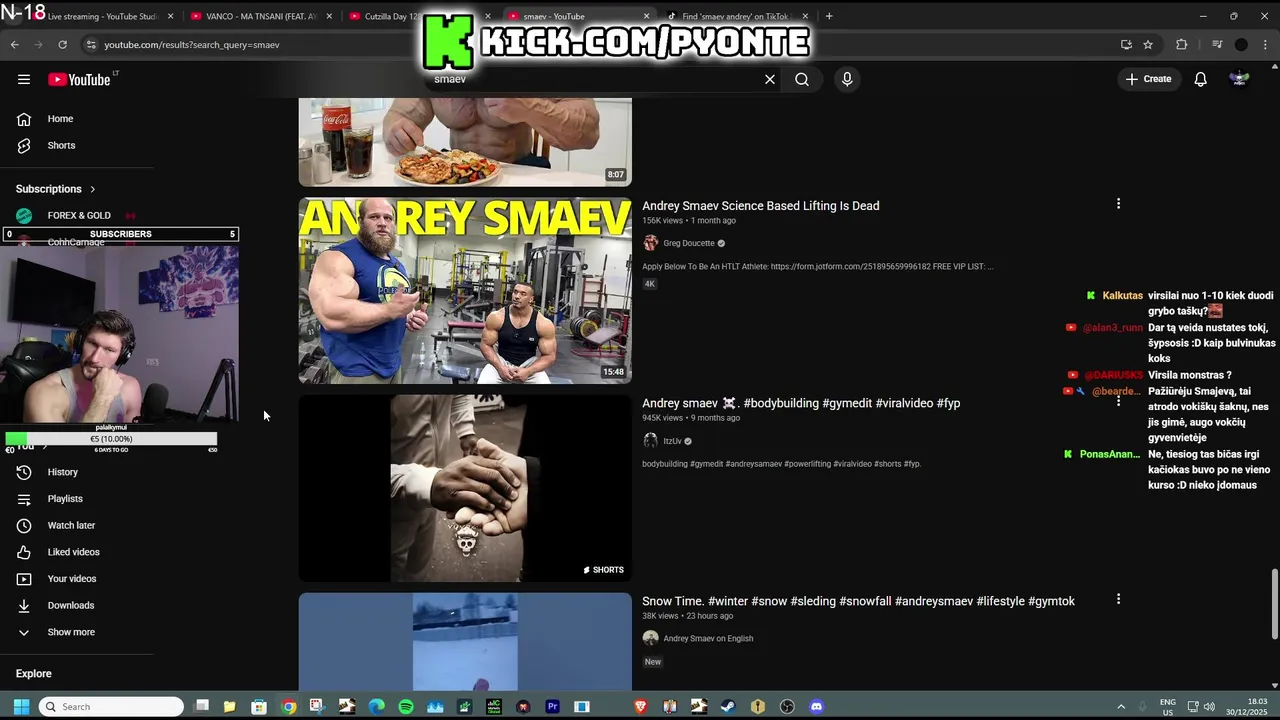Expand the Subscriptions section

[56, 188]
